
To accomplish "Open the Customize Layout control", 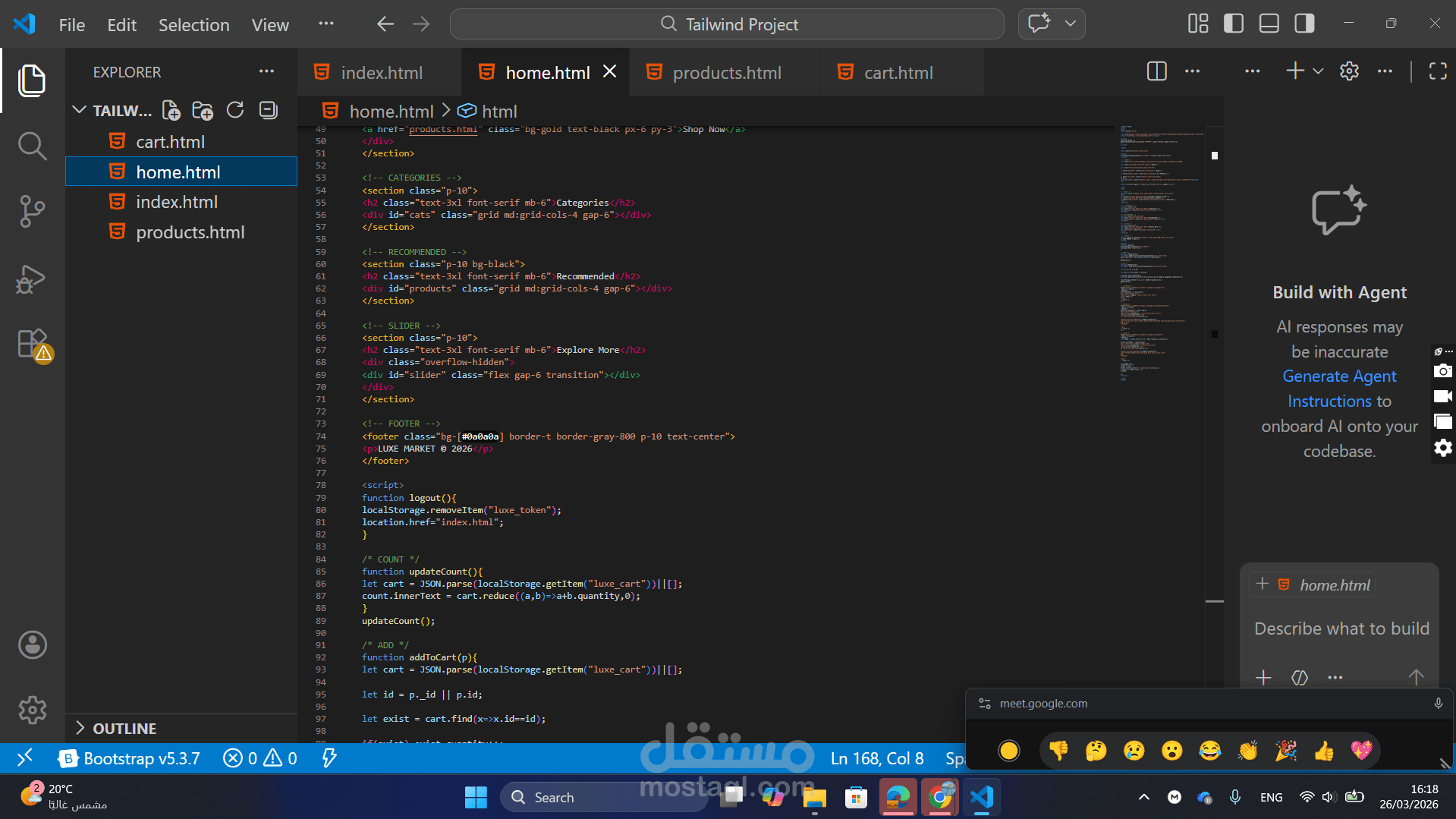I will coord(1198,24).
